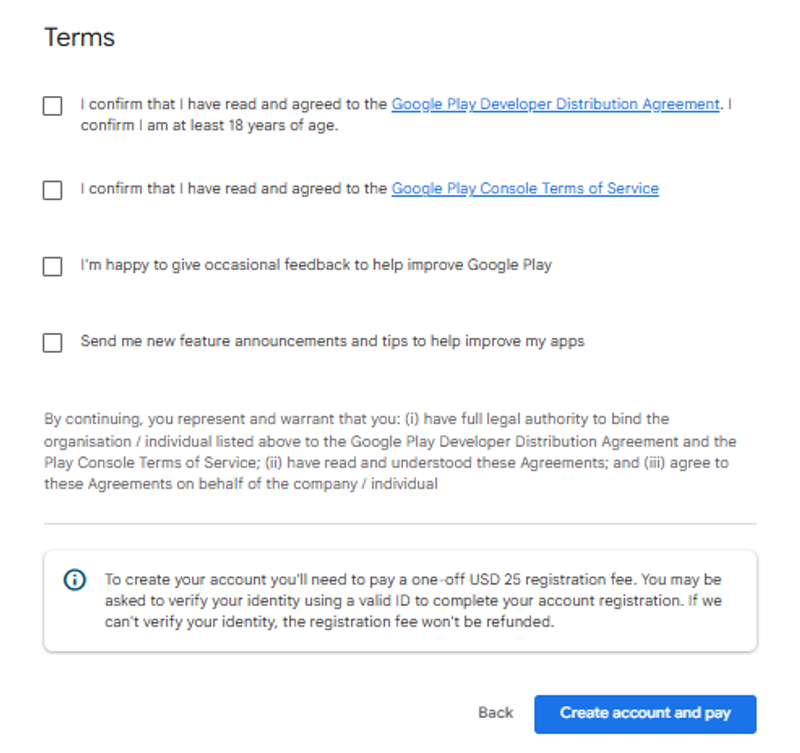Click the Terms of Service checkbox label text

point(230,188)
